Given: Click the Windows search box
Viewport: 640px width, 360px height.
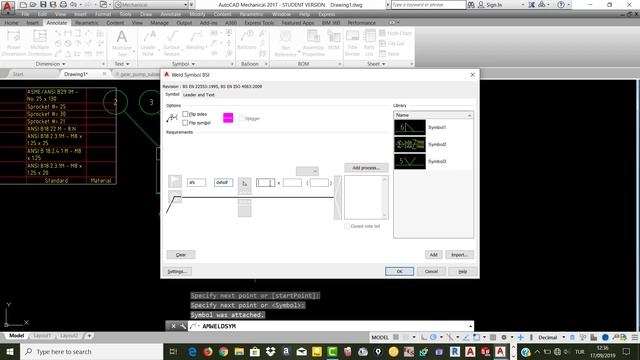Looking at the screenshot, I should pyautogui.click(x=91, y=351).
